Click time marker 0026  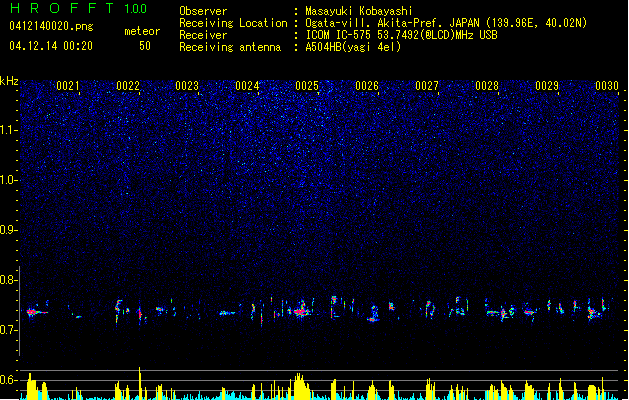coord(367,86)
